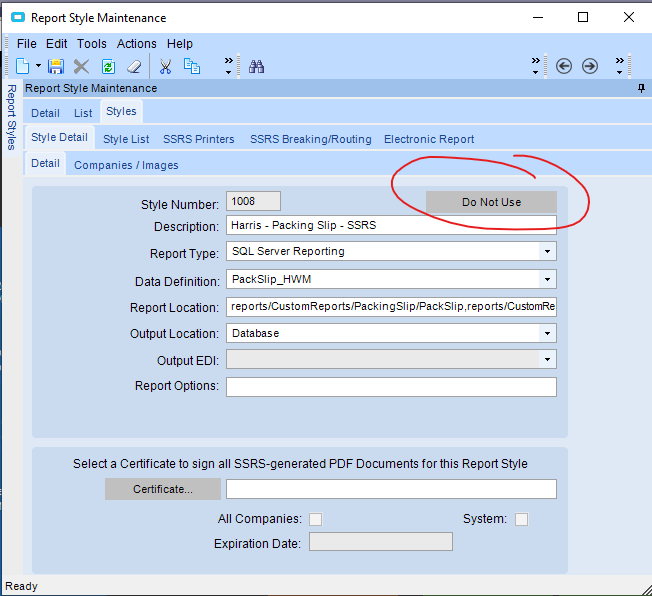Image resolution: width=652 pixels, height=596 pixels.
Task: Click the Refresh toolbar icon
Action: coord(108,66)
